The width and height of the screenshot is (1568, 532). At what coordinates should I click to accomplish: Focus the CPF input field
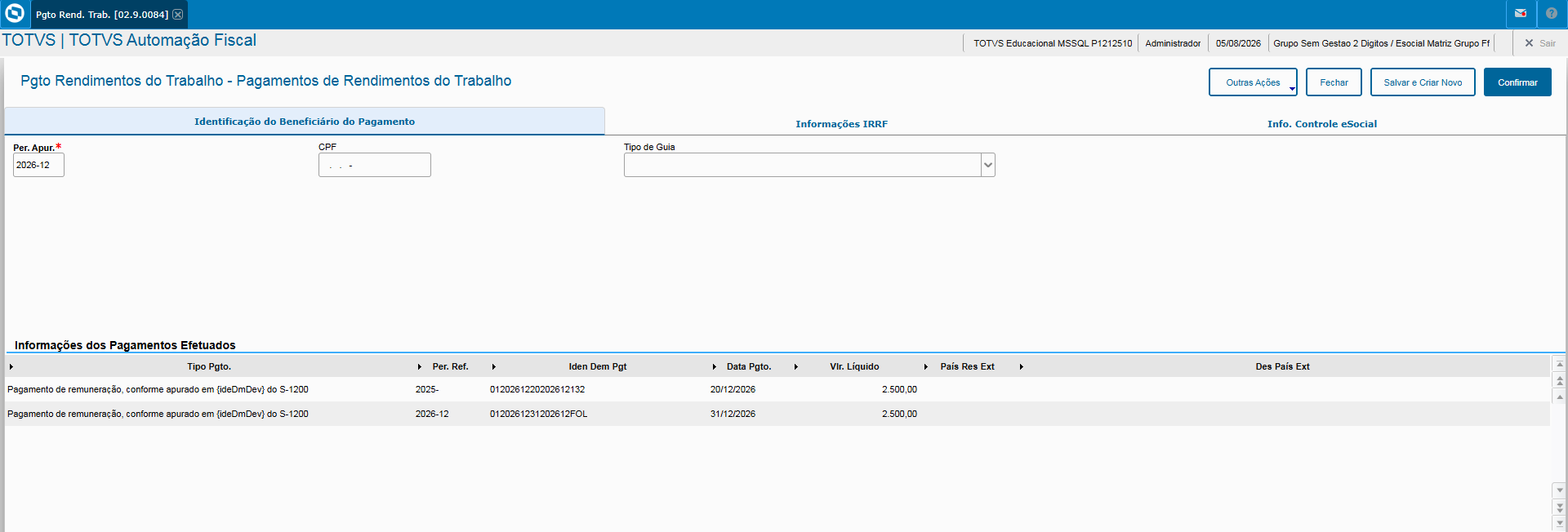pos(375,165)
